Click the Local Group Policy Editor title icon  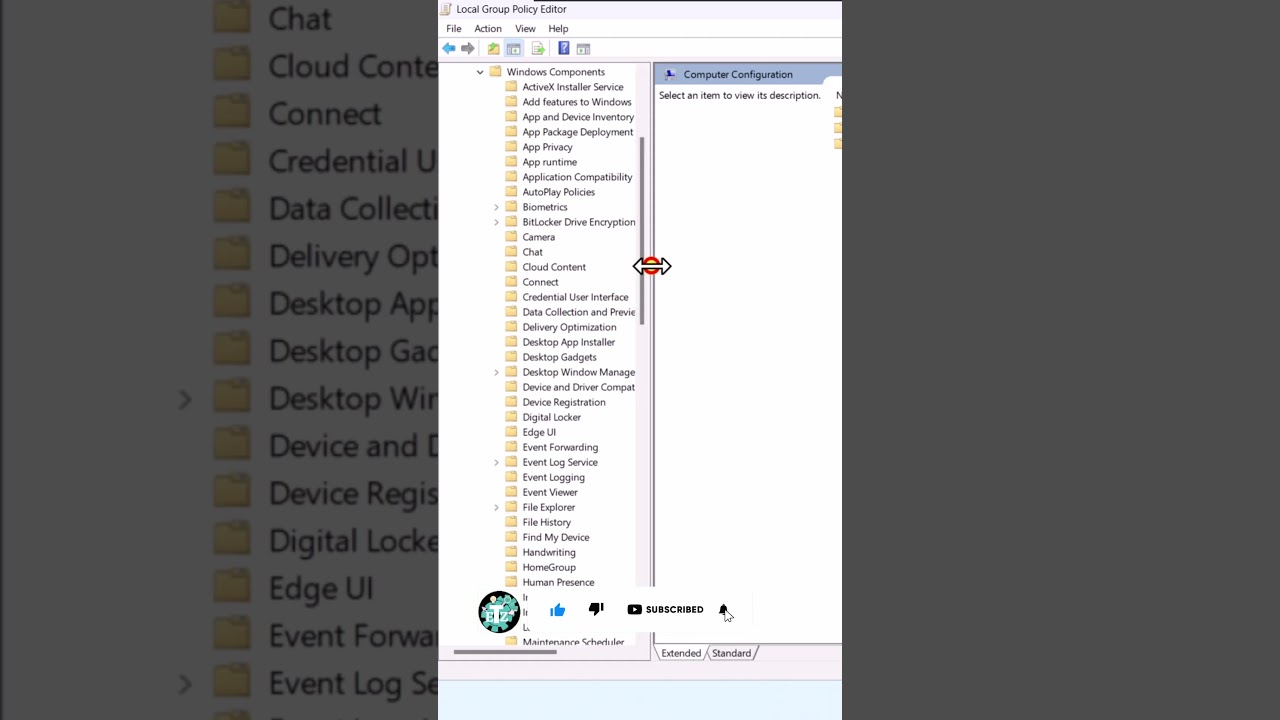[446, 9]
